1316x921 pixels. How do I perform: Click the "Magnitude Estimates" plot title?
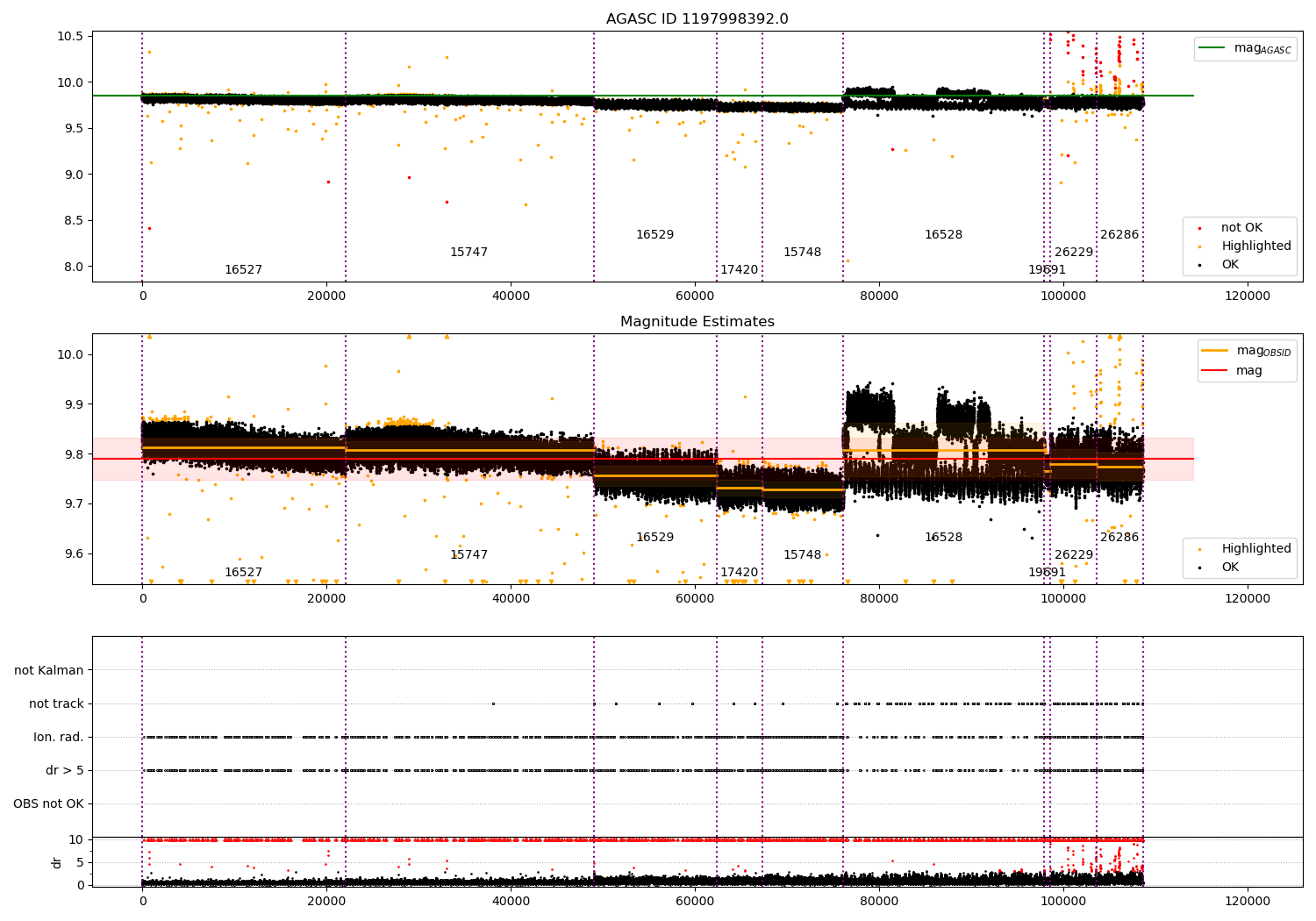[697, 322]
